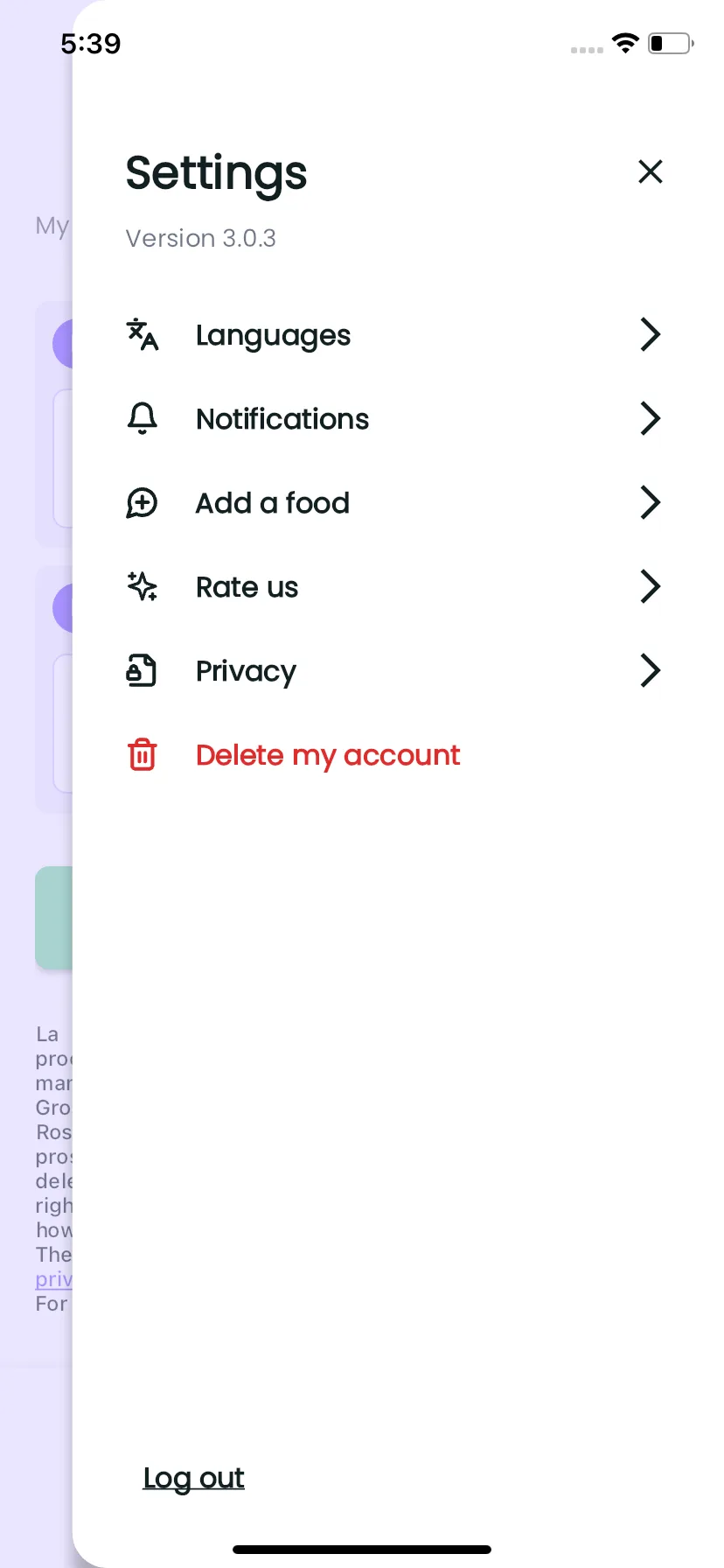Viewport: 724px width, 1568px height.
Task: Open Privacy via its chevron arrow
Action: coord(650,670)
